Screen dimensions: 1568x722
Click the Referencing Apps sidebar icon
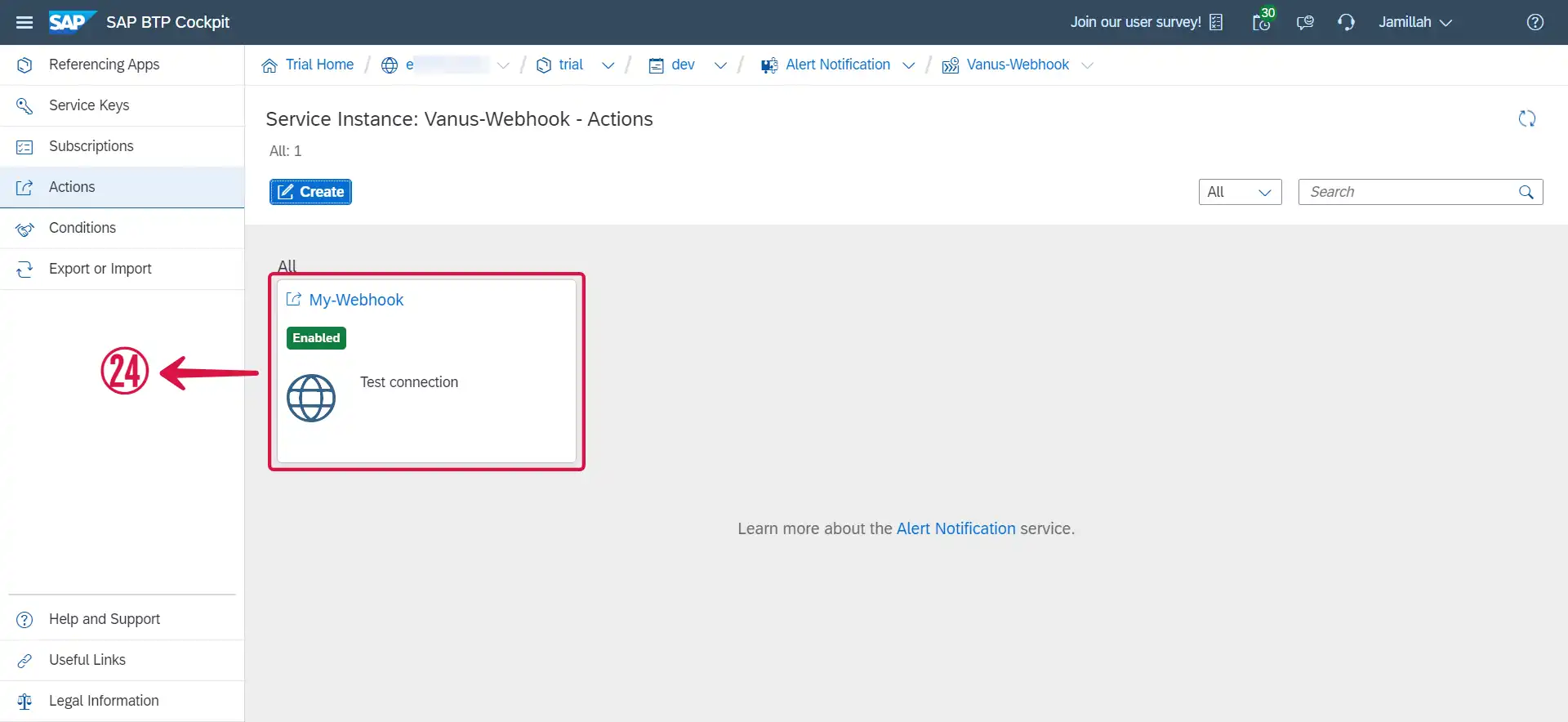24,65
